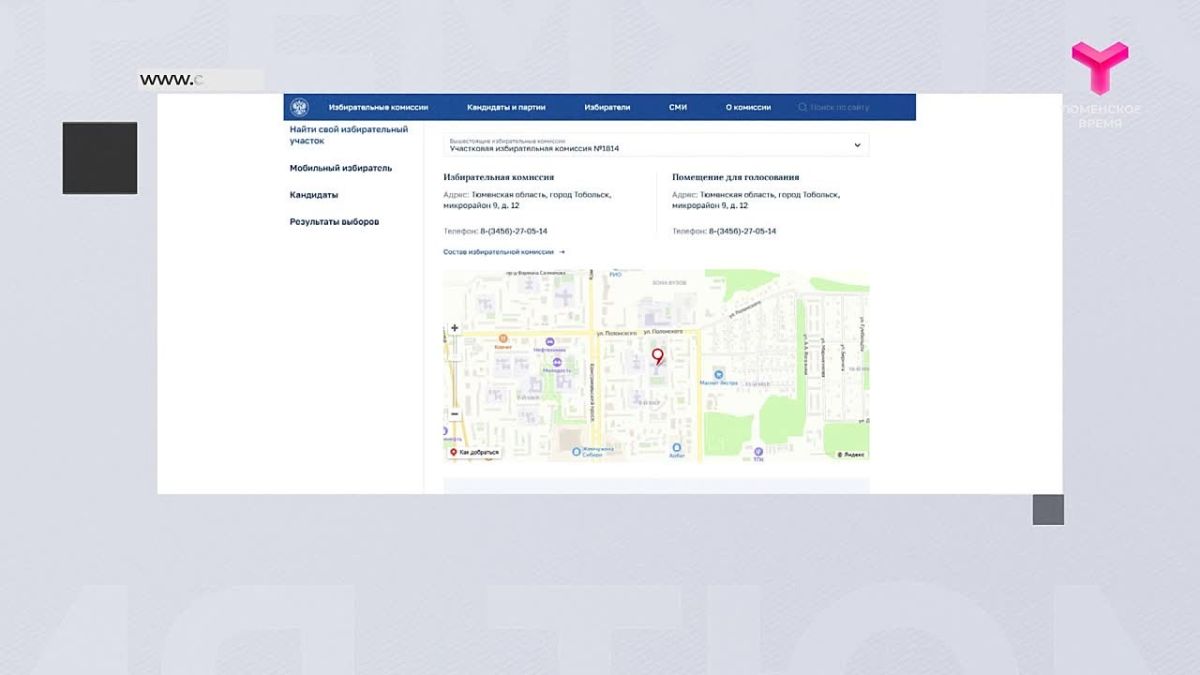Click the red location pin on the map
This screenshot has height=675, width=1200.
click(657, 356)
